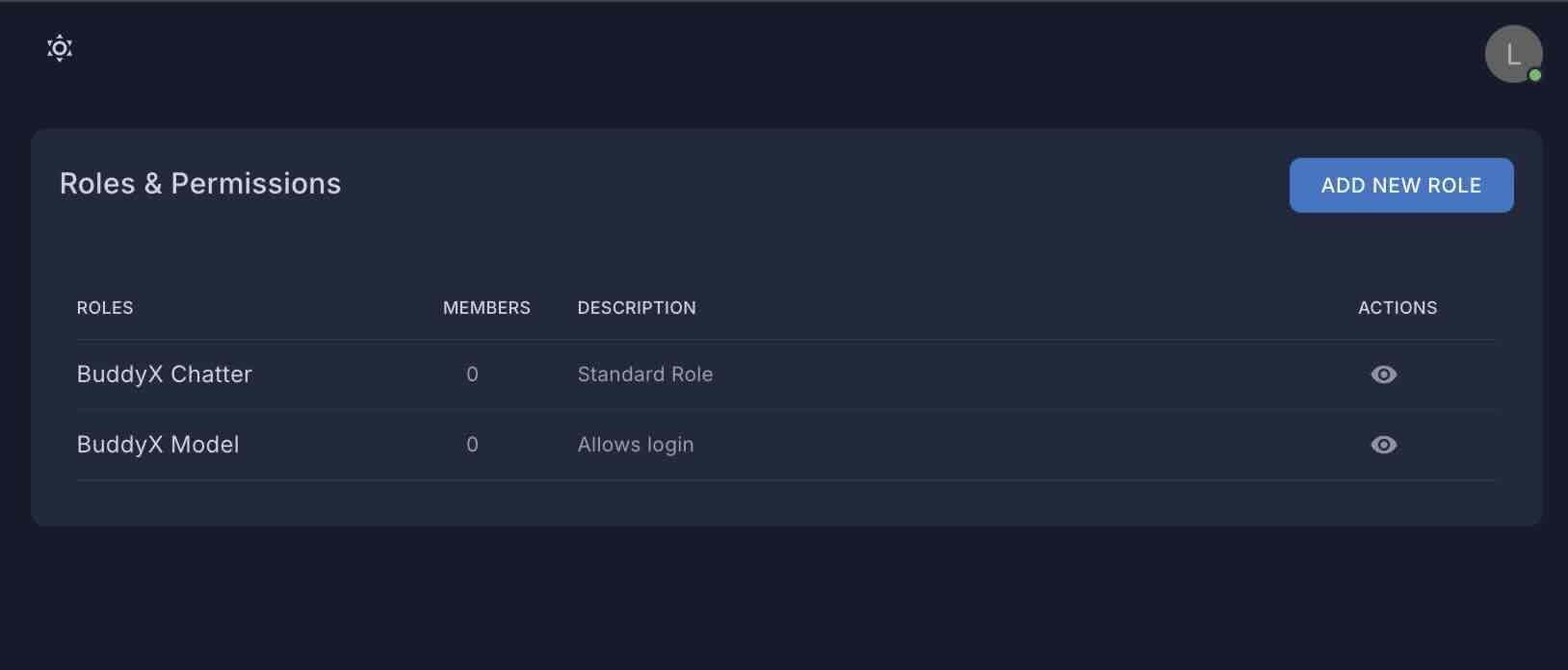Select the BuddyX Model role name
Screen dimensions: 1568x670
point(158,445)
